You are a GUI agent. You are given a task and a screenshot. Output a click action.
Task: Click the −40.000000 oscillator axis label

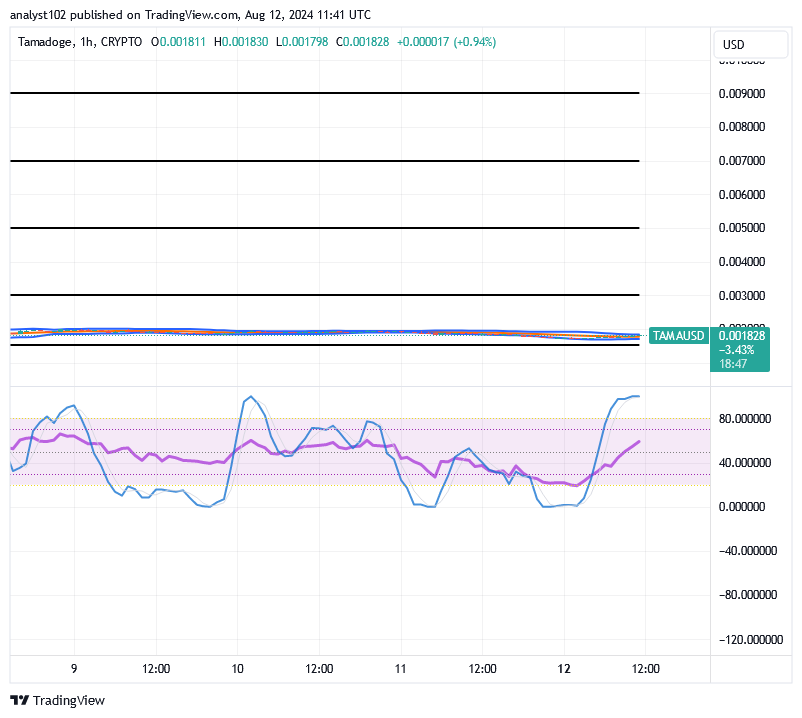(748, 551)
